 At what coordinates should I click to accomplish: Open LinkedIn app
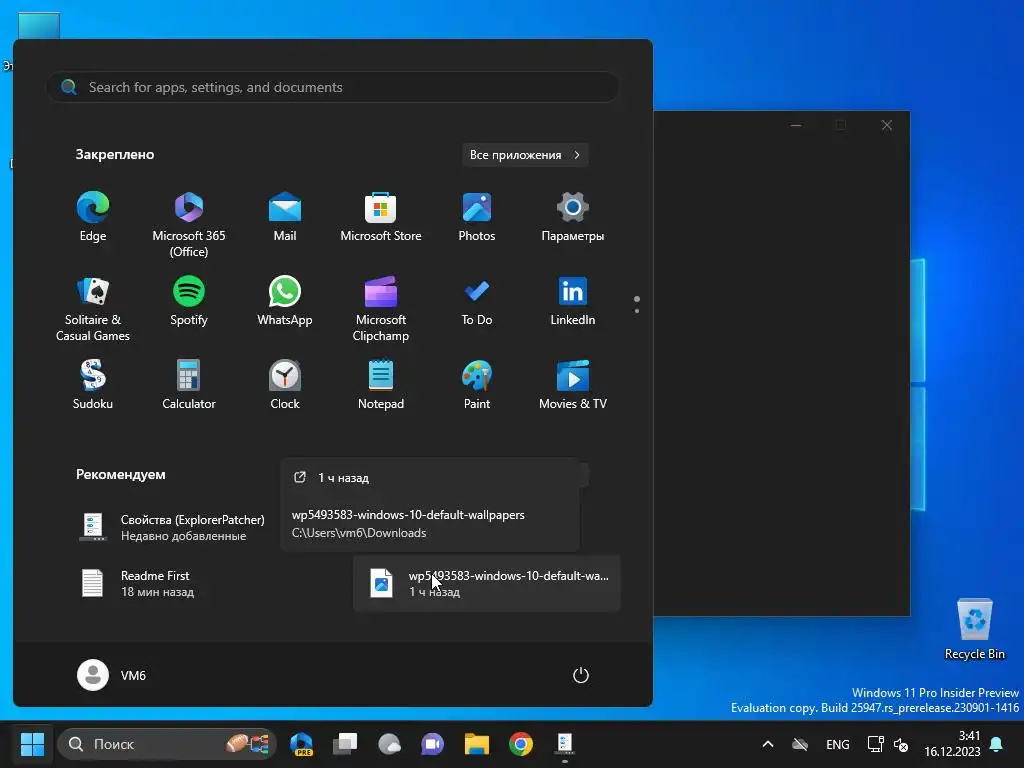tap(573, 301)
